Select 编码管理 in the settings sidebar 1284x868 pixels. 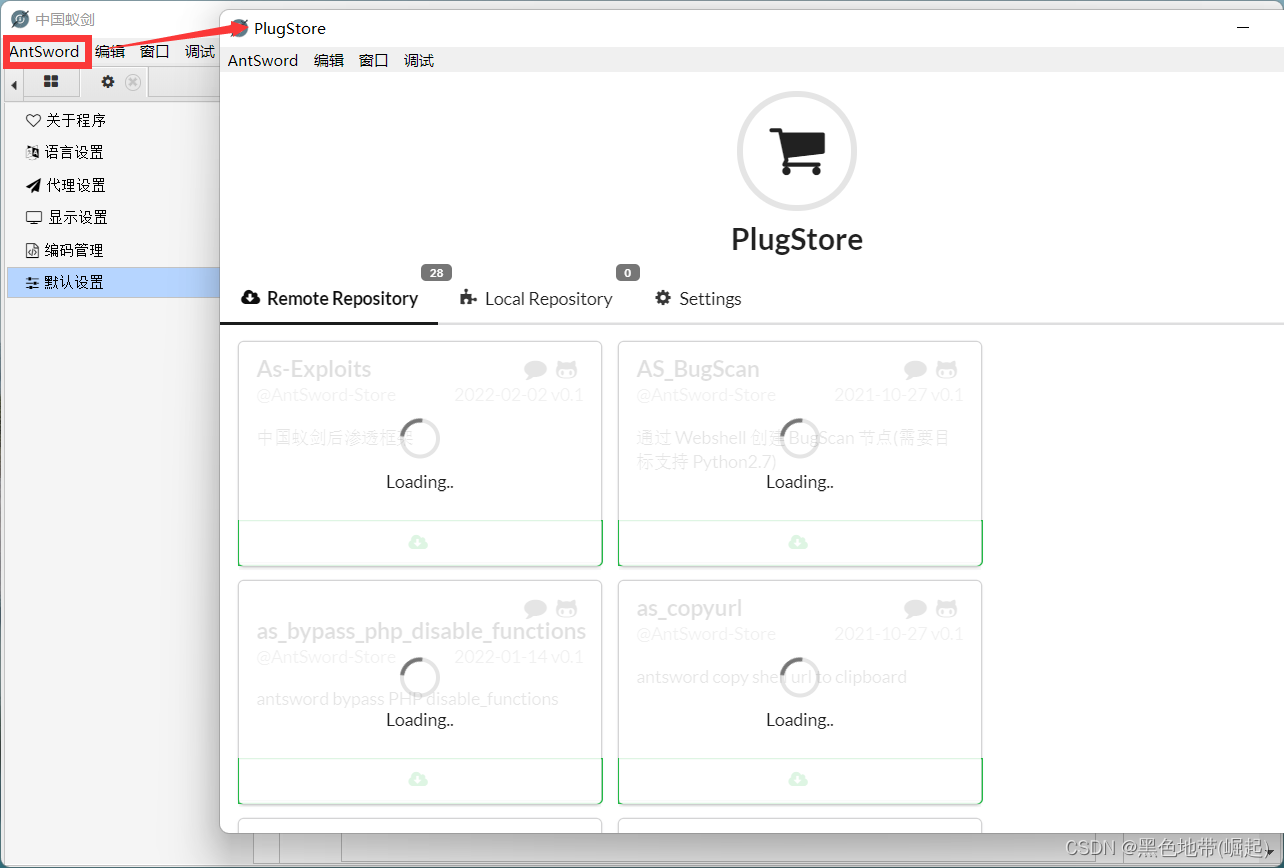[113, 250]
